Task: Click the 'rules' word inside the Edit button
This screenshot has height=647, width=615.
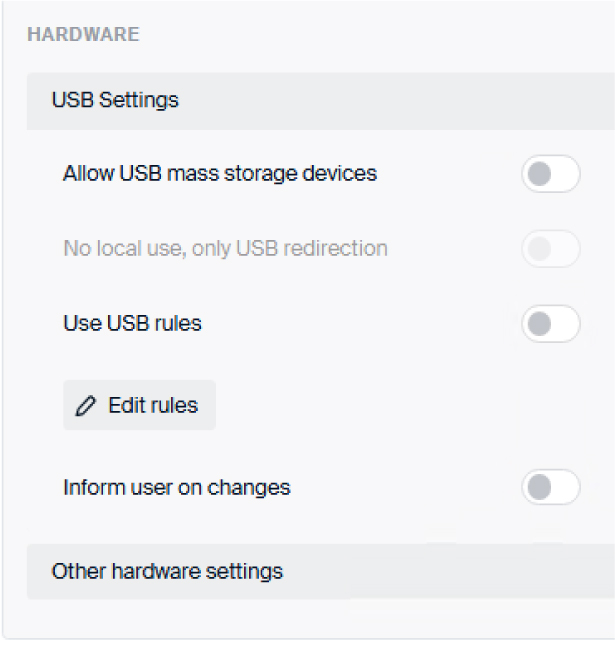Action: (176, 405)
